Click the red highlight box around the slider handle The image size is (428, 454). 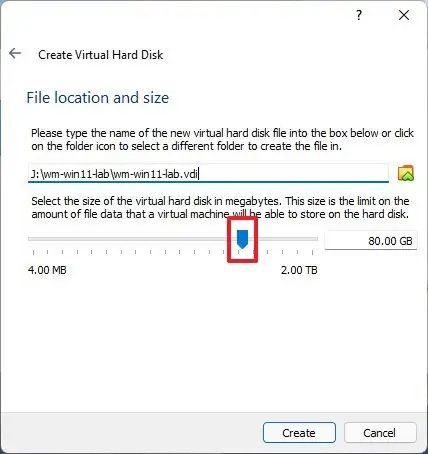(x=242, y=239)
